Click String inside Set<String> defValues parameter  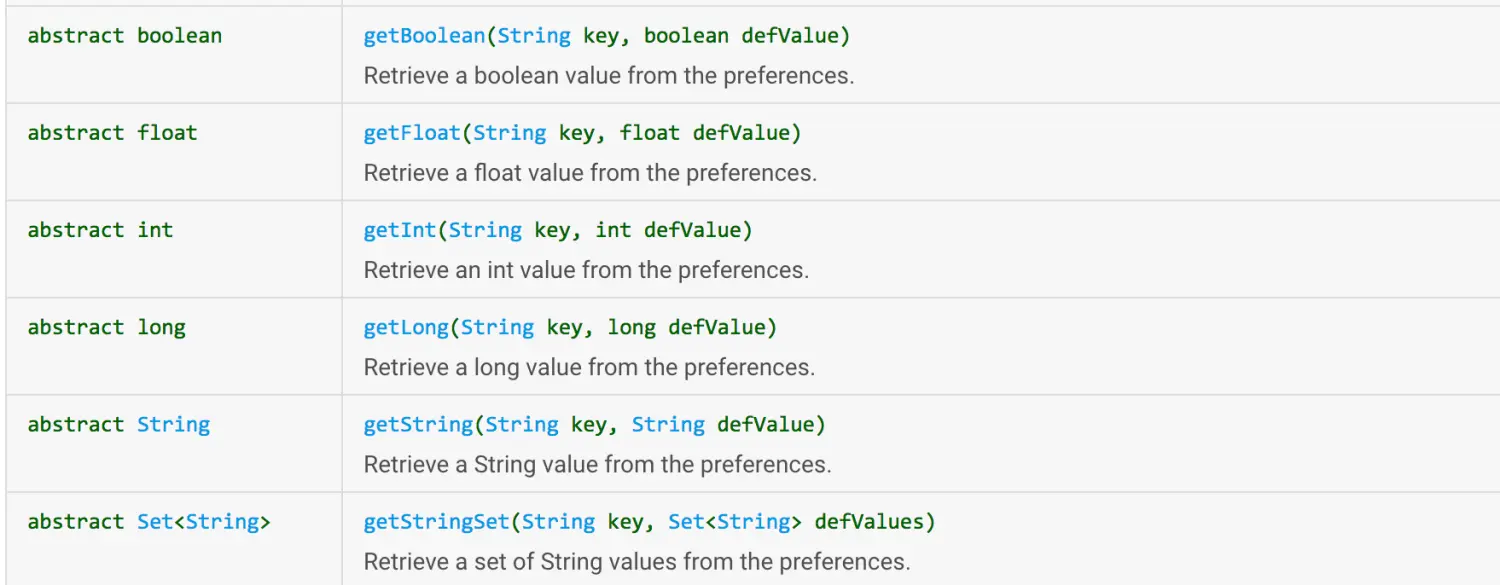tap(754, 521)
